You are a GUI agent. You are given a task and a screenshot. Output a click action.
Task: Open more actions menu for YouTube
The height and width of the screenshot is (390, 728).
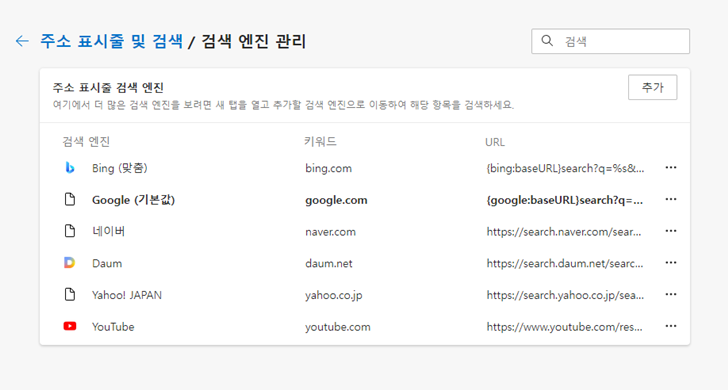tap(670, 326)
